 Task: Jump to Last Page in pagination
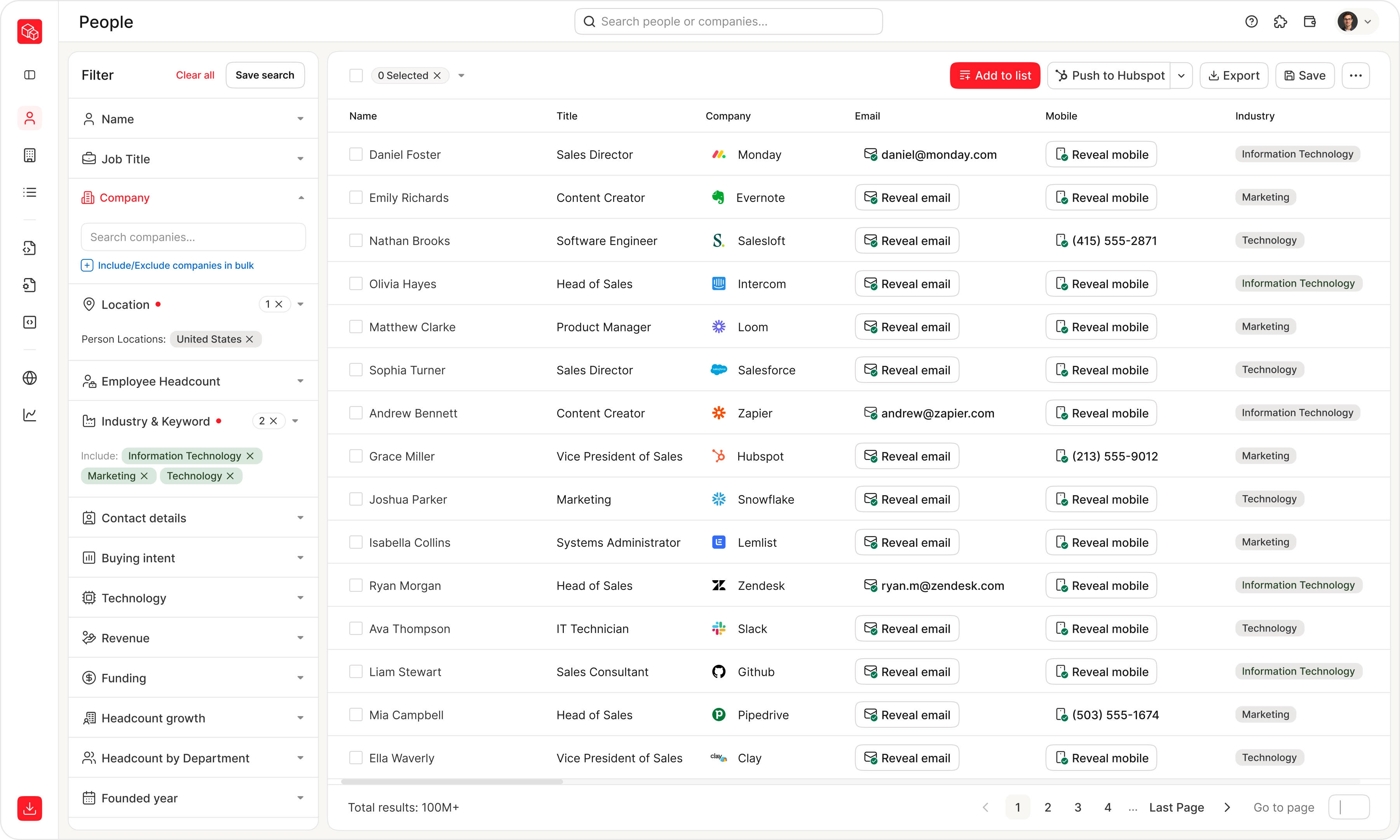click(1176, 807)
